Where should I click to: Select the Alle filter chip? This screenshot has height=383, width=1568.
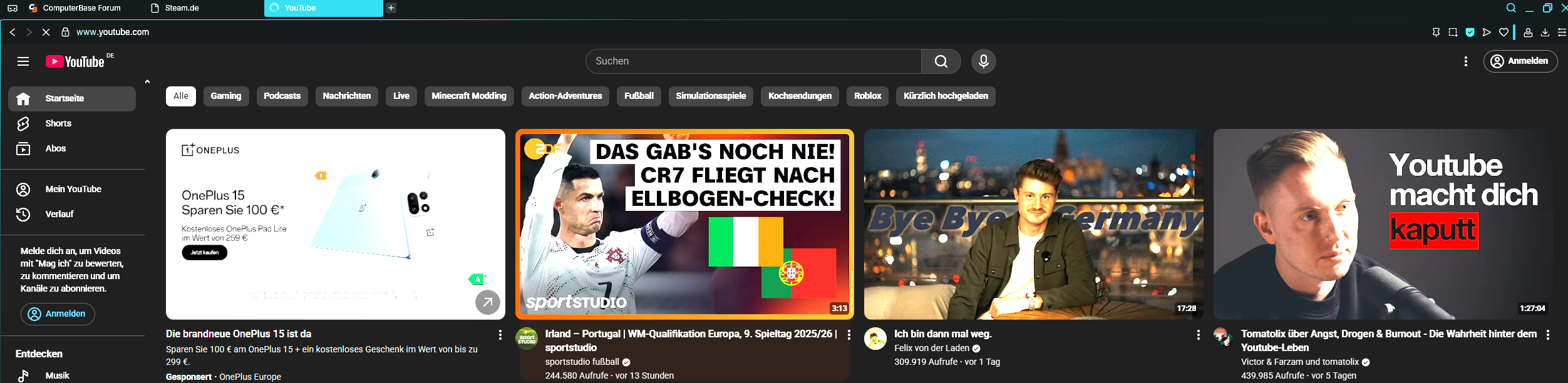coord(181,96)
